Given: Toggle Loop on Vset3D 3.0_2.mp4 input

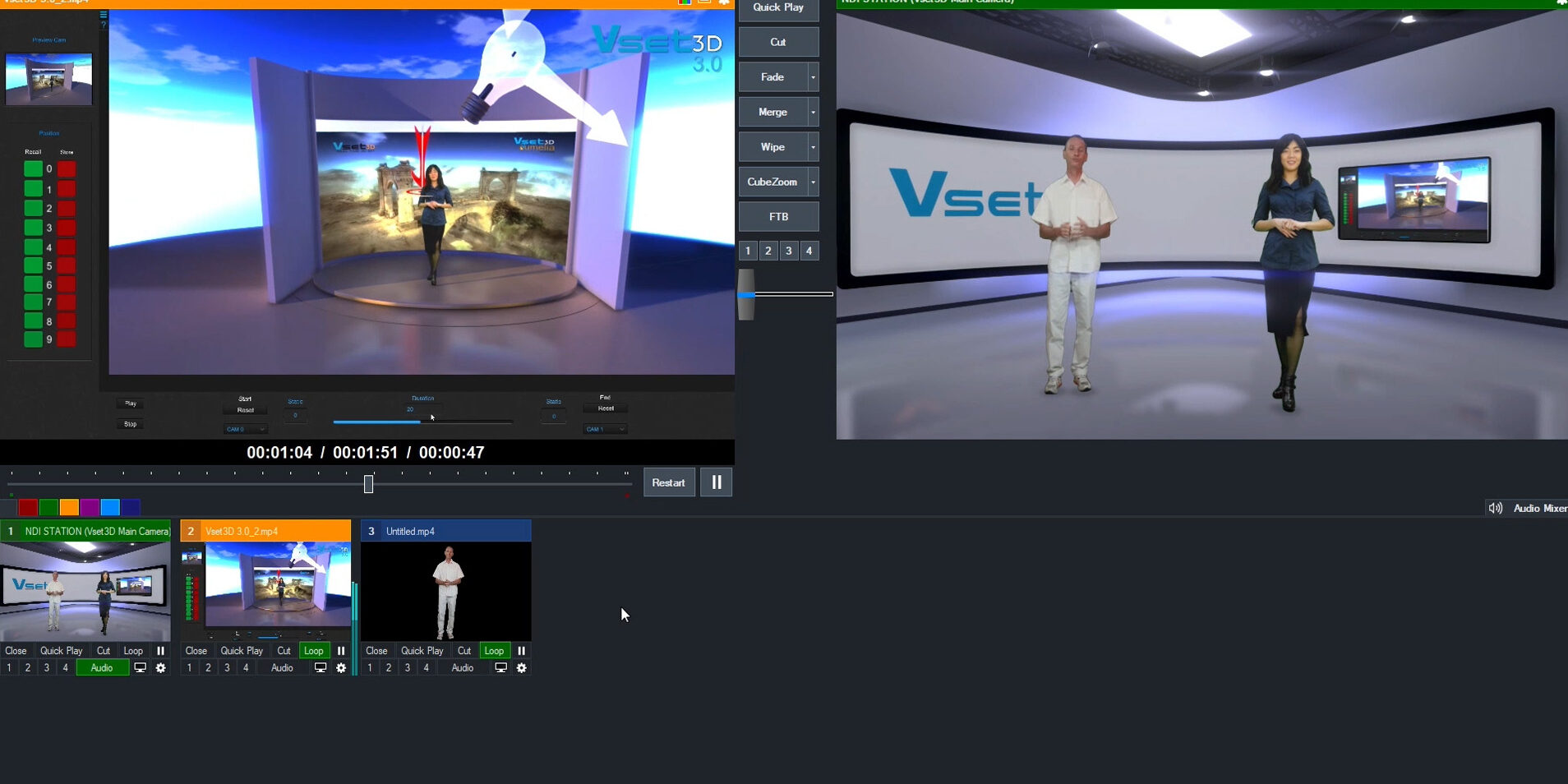Looking at the screenshot, I should (314, 651).
